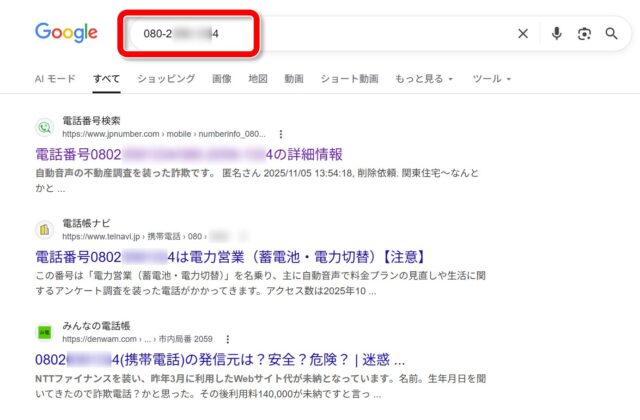The image size is (640, 420).
Task: Expand the もっと見る dropdown
Action: coord(424,78)
